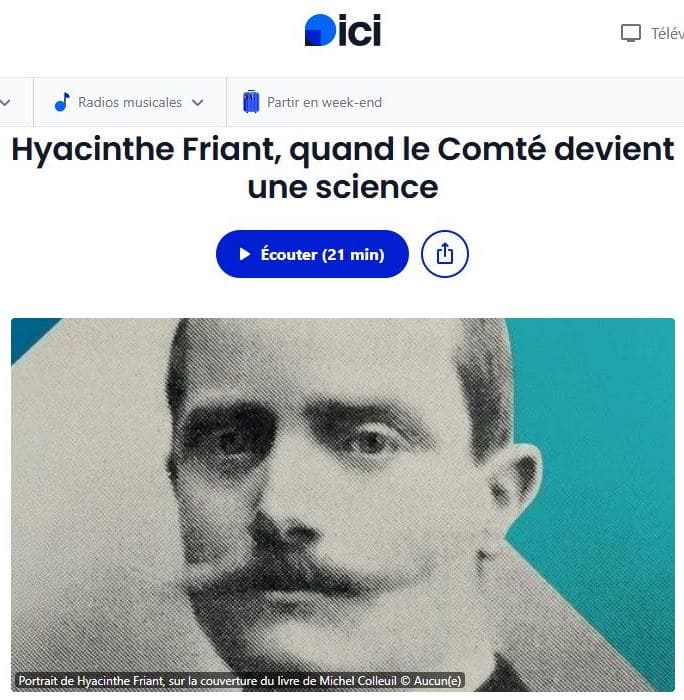684x700 pixels.
Task: Click the words une science in the headline
Action: [343, 187]
